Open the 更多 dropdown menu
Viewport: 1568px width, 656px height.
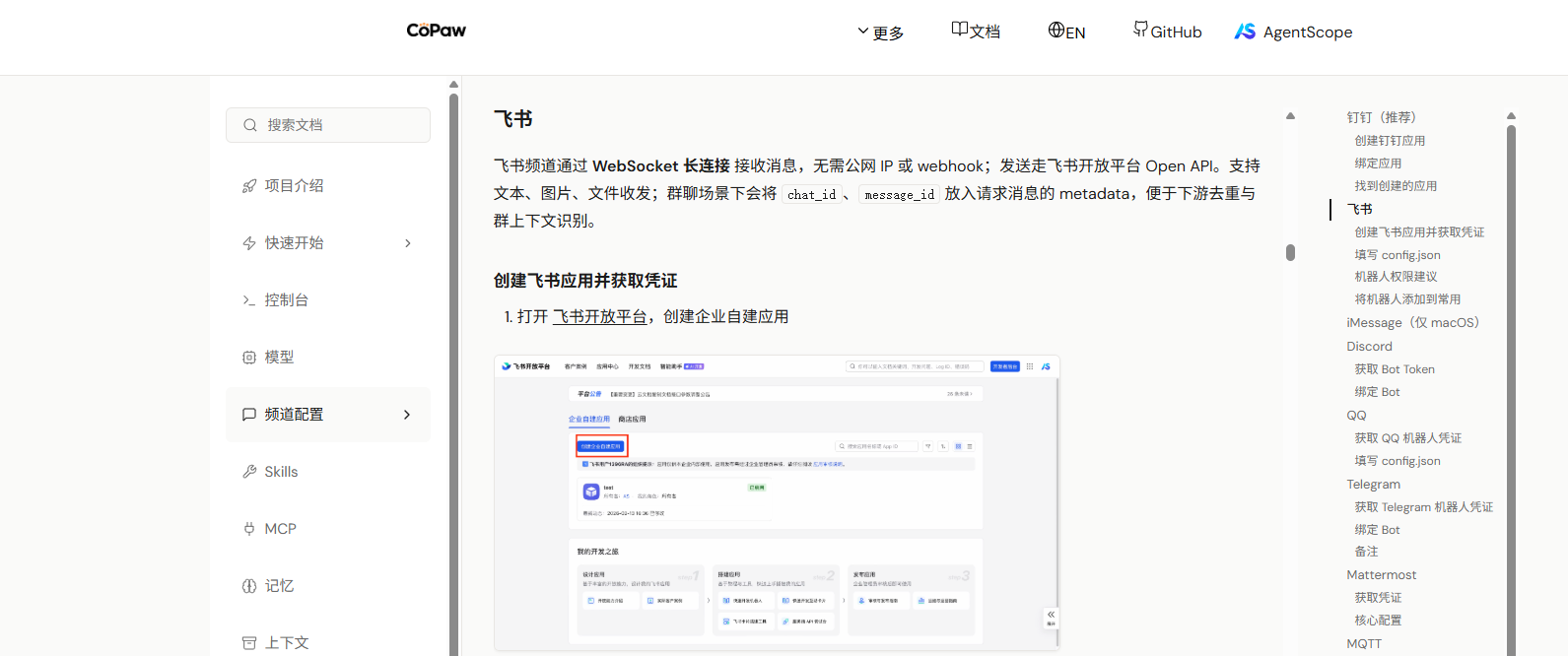tap(880, 33)
